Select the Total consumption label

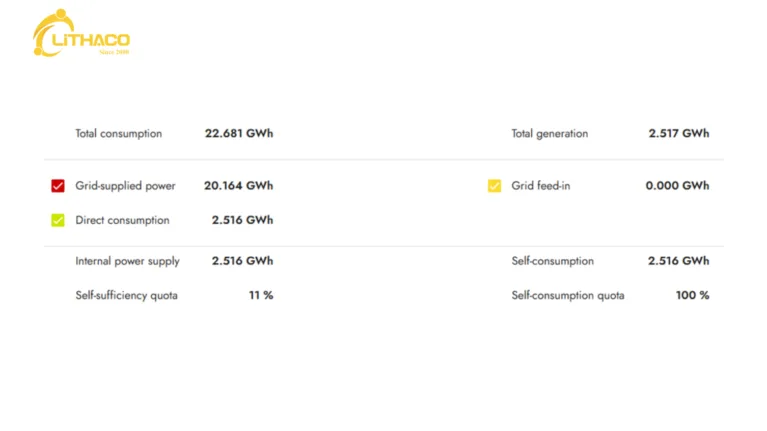click(x=118, y=134)
